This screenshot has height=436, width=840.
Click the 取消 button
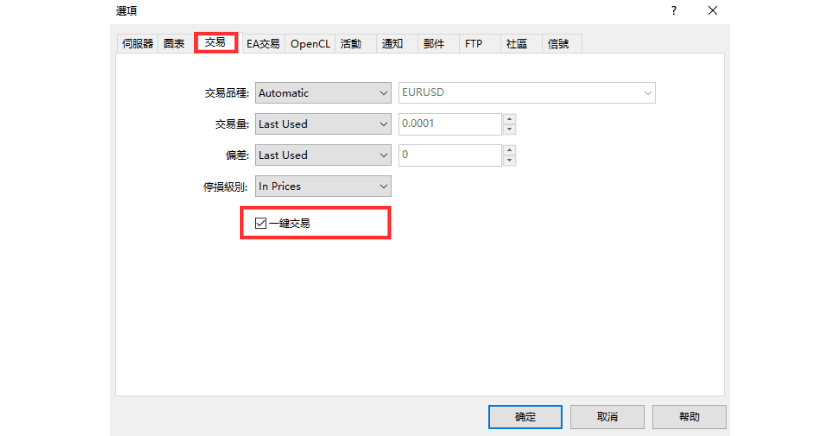point(607,416)
